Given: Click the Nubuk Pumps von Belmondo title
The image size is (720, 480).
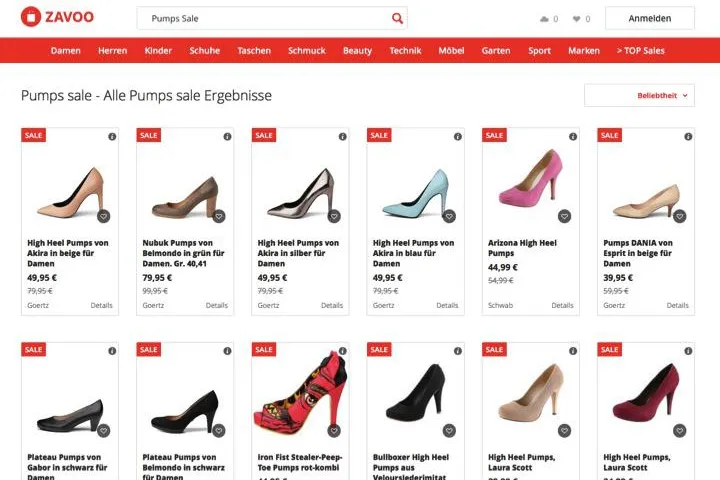Looking at the screenshot, I should (183, 253).
